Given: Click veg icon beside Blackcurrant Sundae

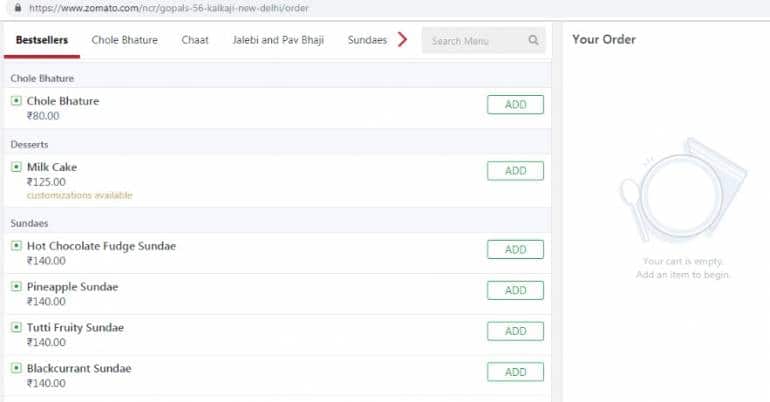Looking at the screenshot, I should click(16, 369).
